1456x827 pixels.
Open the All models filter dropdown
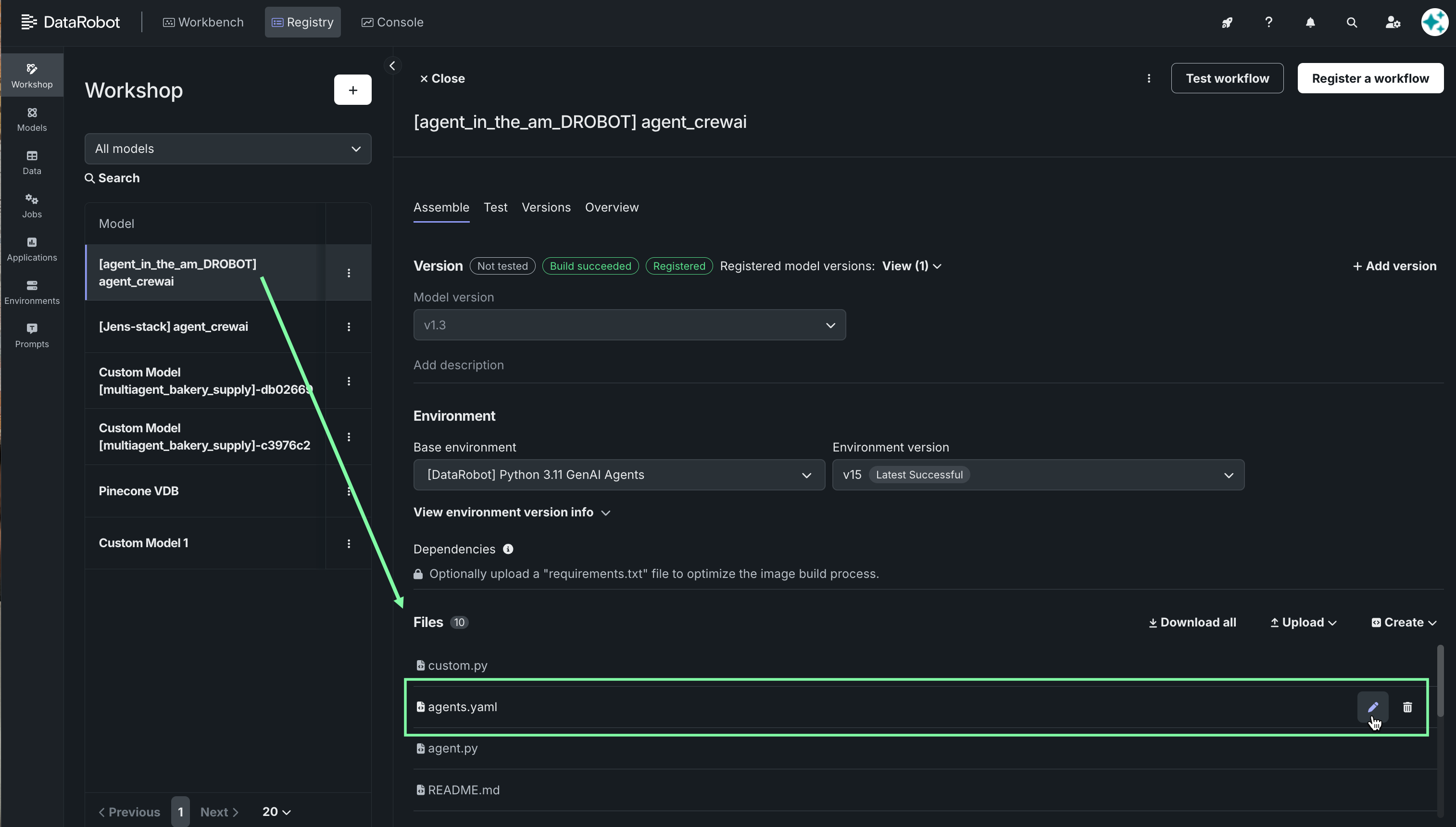coord(228,149)
